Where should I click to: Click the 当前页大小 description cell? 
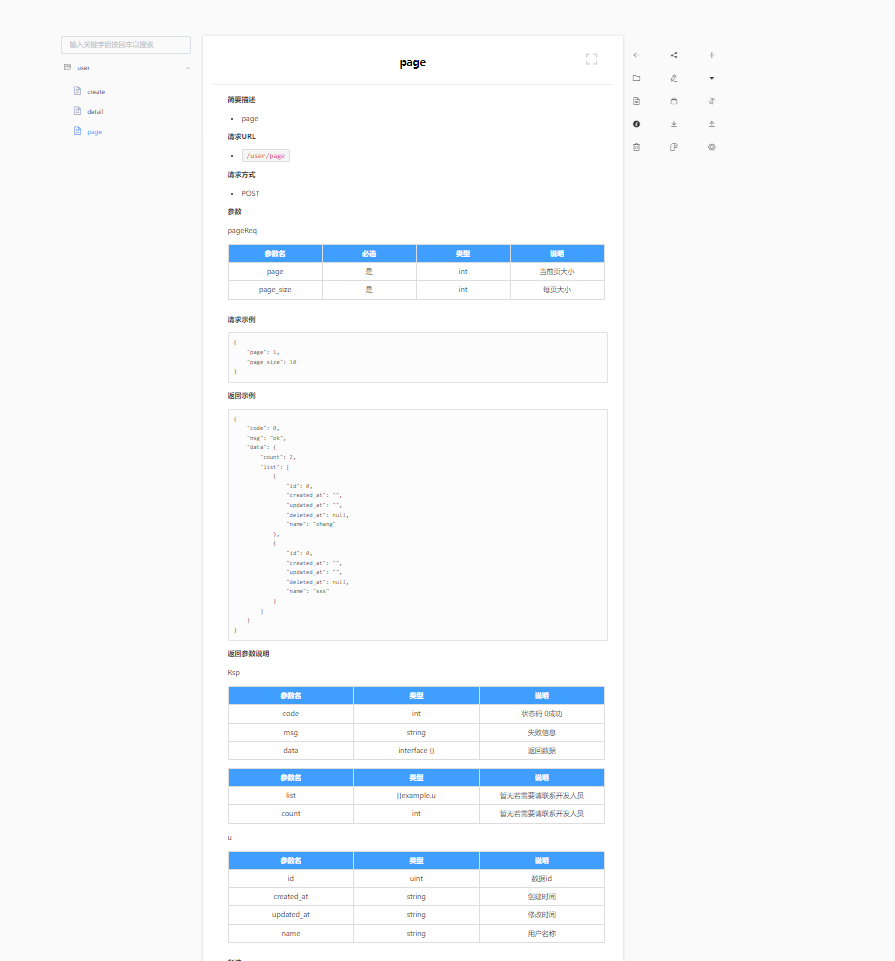coord(557,272)
